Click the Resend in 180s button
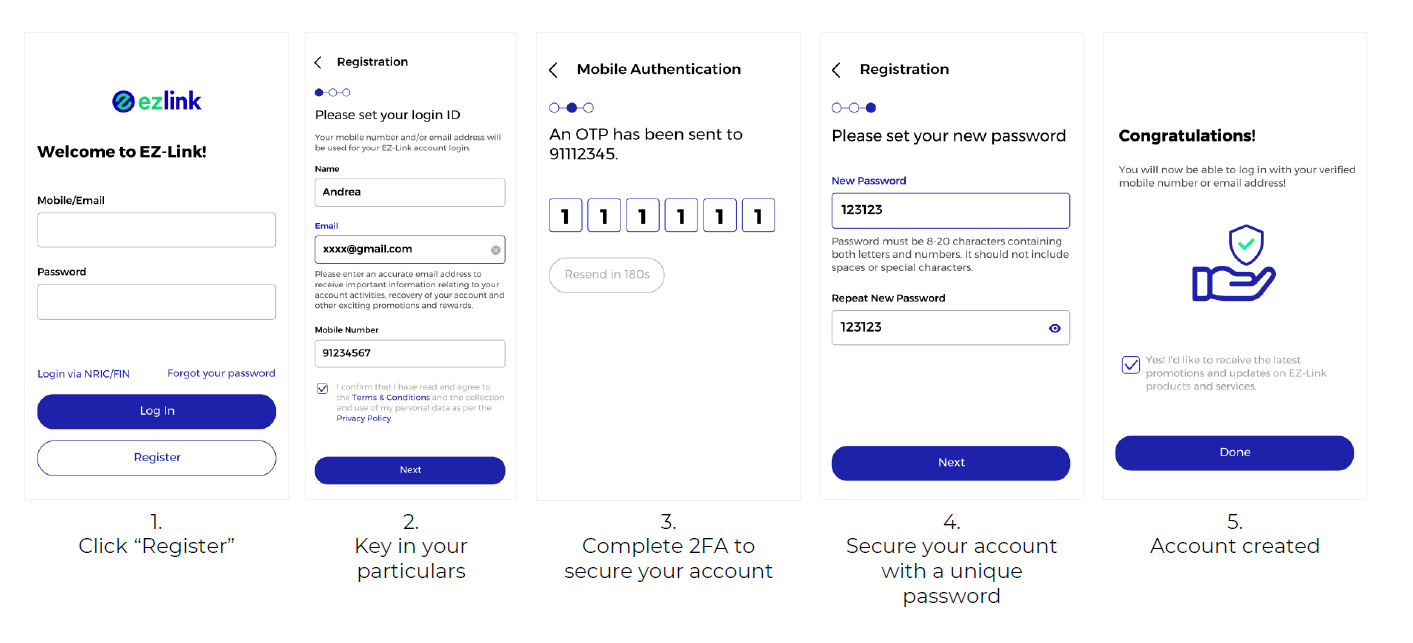This screenshot has width=1413, height=643. (x=607, y=275)
